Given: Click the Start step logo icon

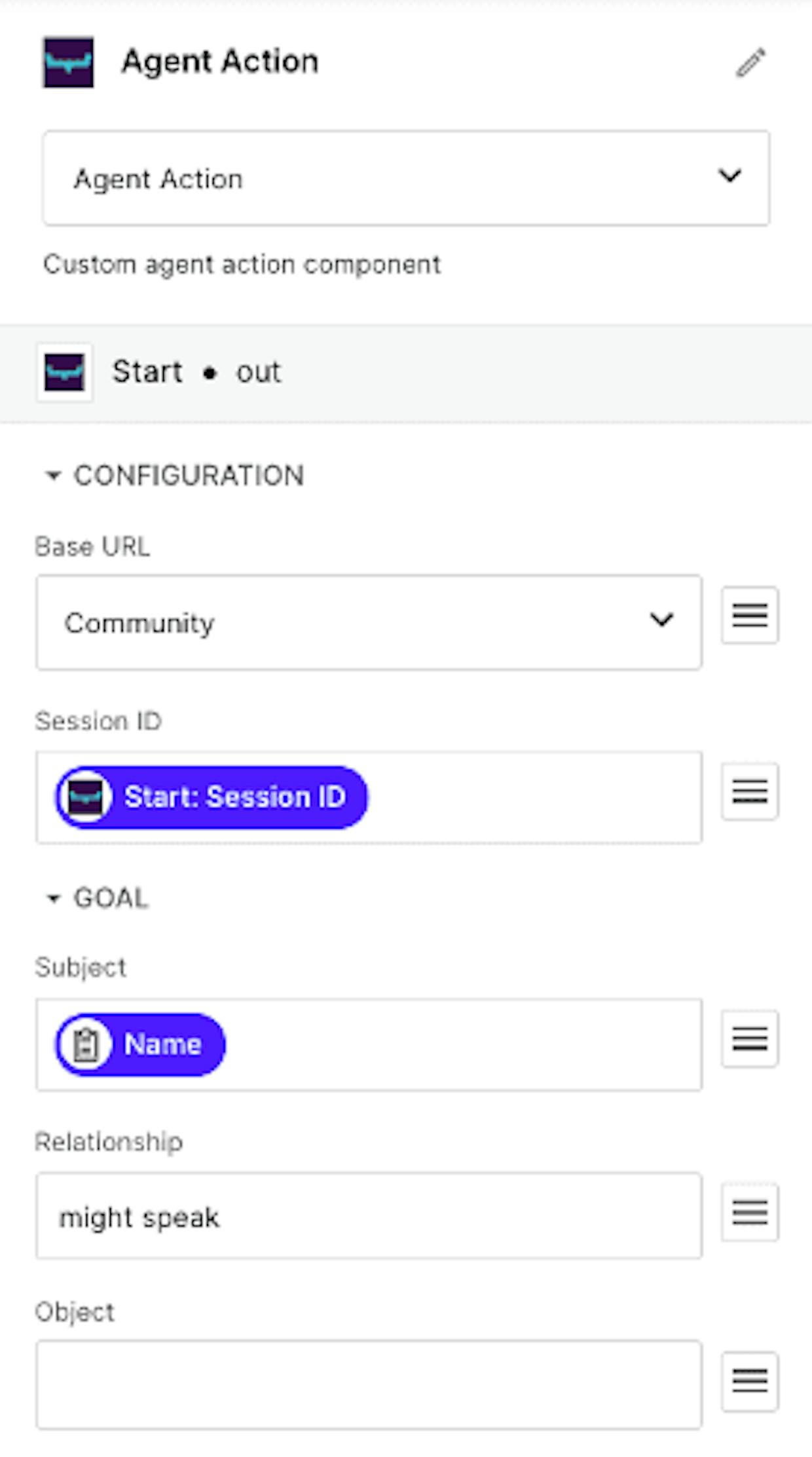Looking at the screenshot, I should click(64, 372).
